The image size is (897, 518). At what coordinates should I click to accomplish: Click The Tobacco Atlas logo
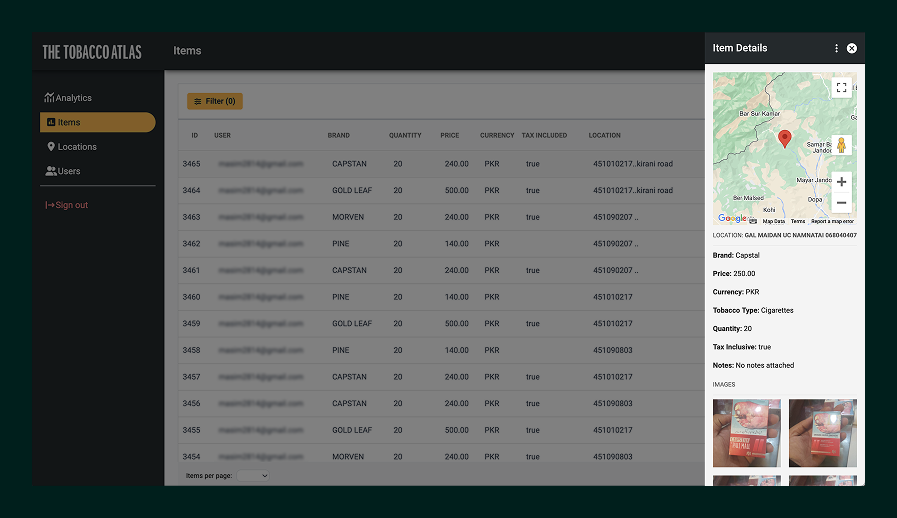pyautogui.click(x=92, y=52)
